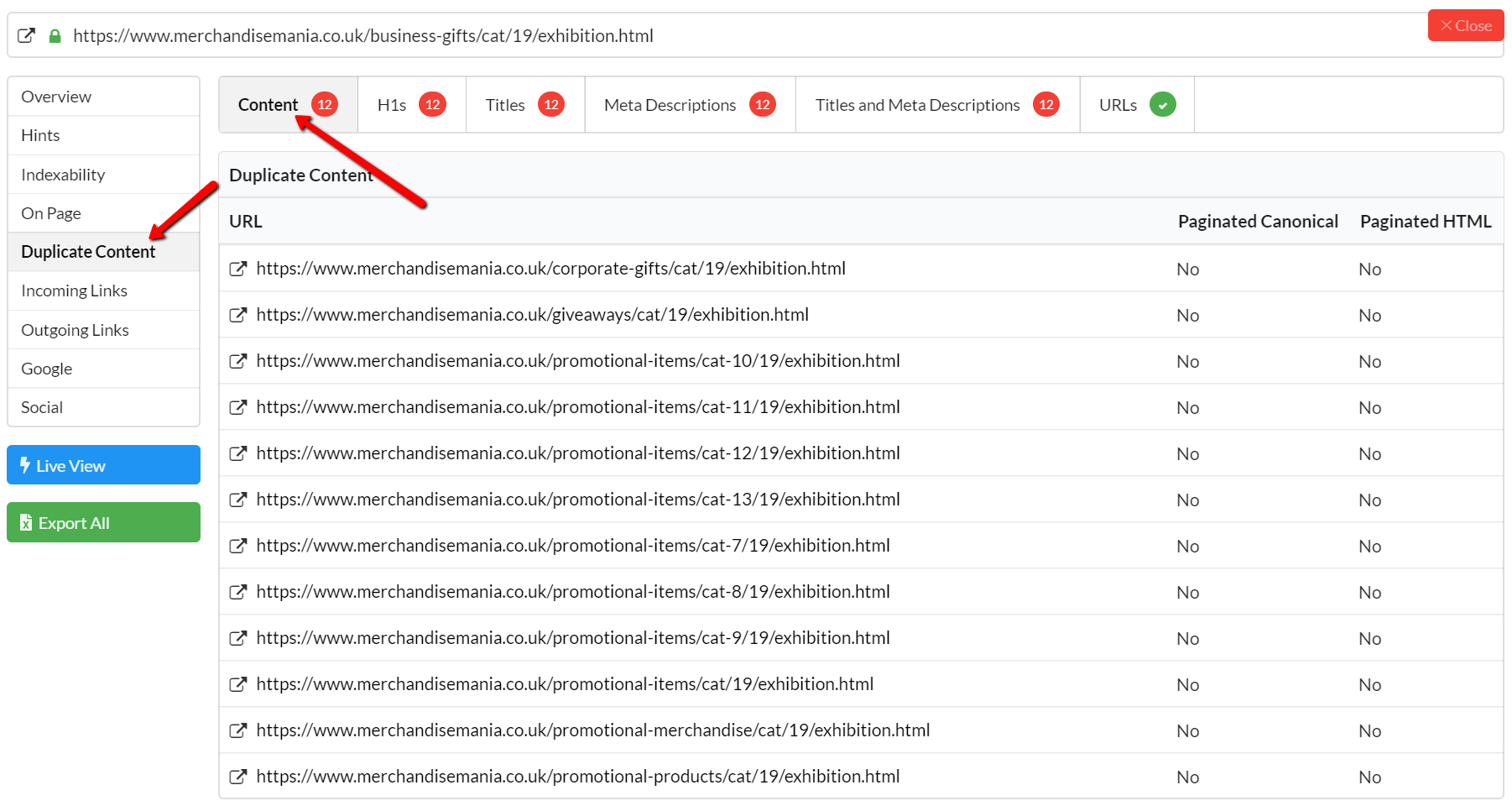1512x806 pixels.
Task: Switch to the H1s tab
Action: tap(412, 105)
